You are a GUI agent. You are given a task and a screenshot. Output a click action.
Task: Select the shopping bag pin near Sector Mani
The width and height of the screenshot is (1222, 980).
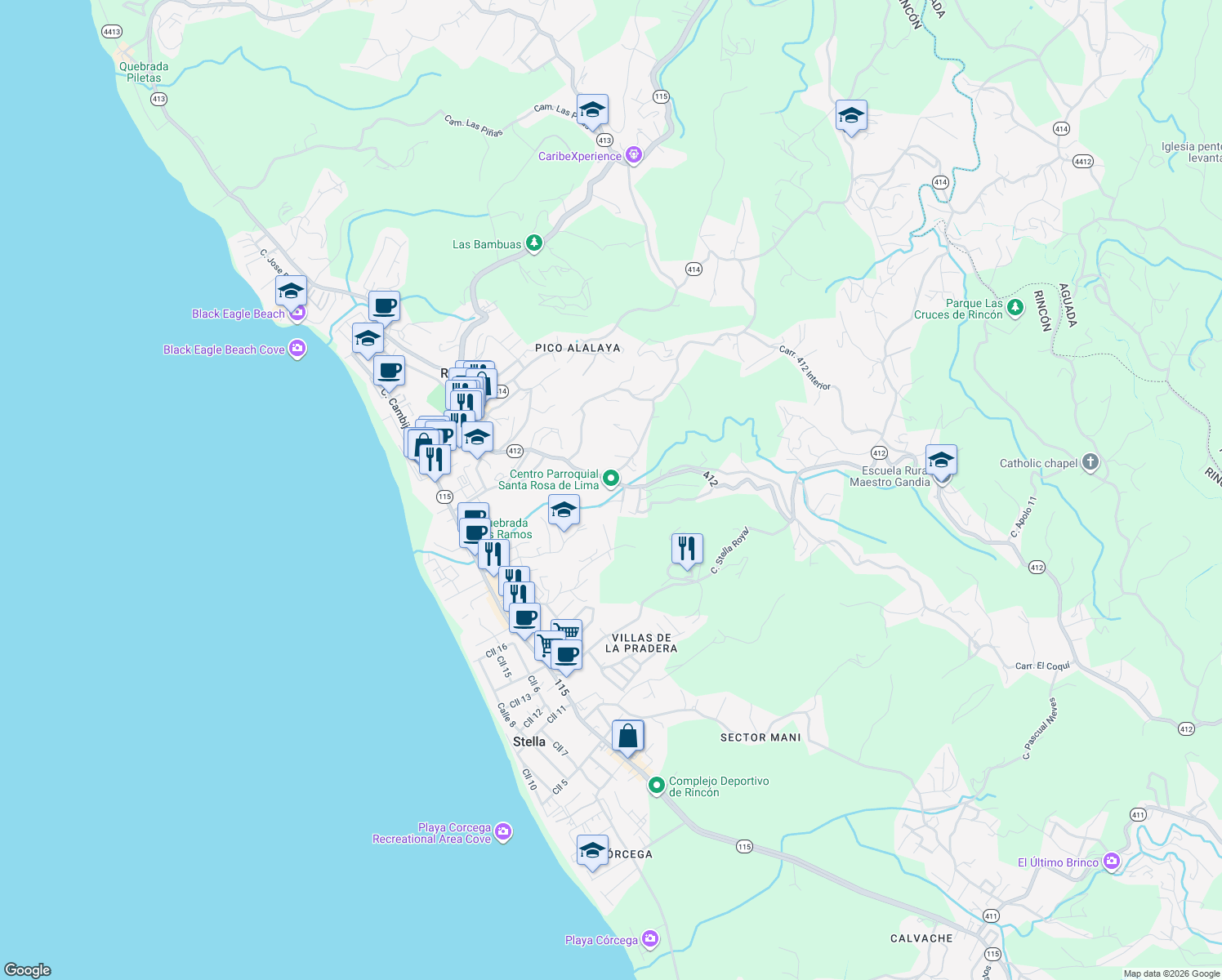click(x=627, y=734)
